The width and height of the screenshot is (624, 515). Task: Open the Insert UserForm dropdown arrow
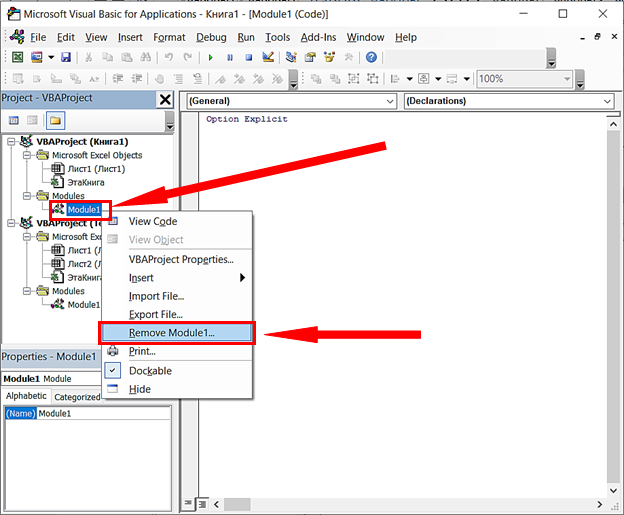pos(51,57)
